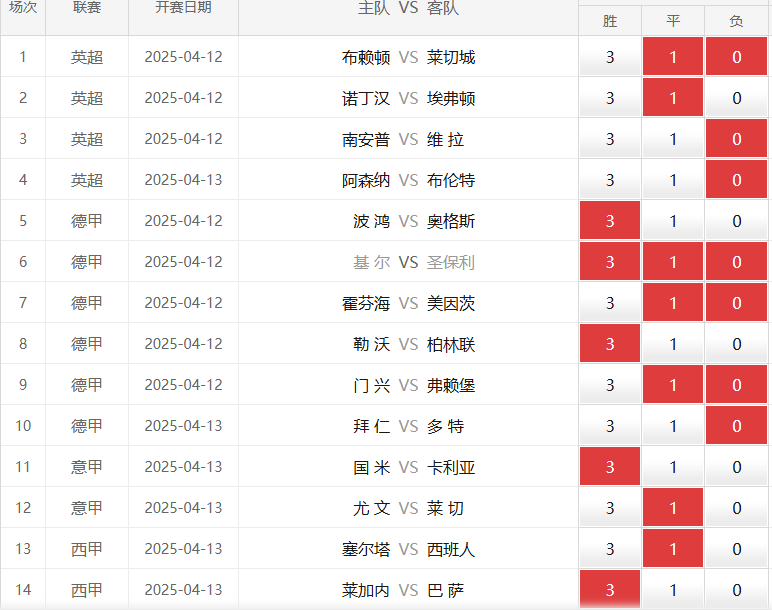Toggle win (3) for 莱加内 VS 巴萨
The image size is (772, 610).
[610, 589]
